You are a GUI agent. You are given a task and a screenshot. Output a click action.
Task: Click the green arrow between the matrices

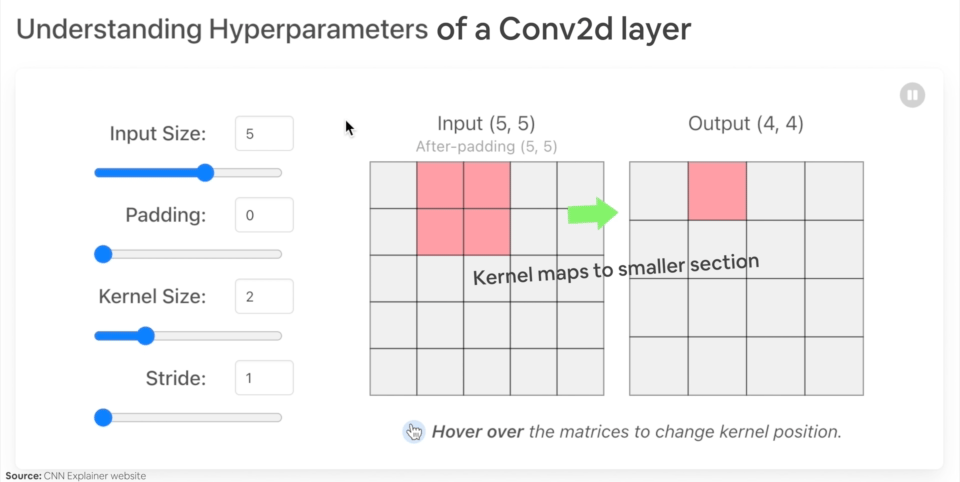click(593, 214)
